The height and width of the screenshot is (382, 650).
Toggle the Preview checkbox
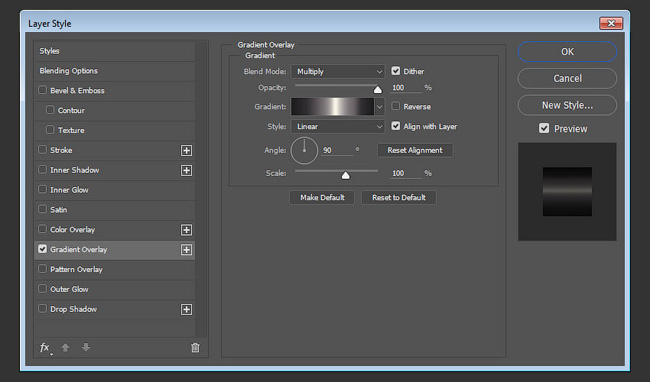(x=544, y=128)
